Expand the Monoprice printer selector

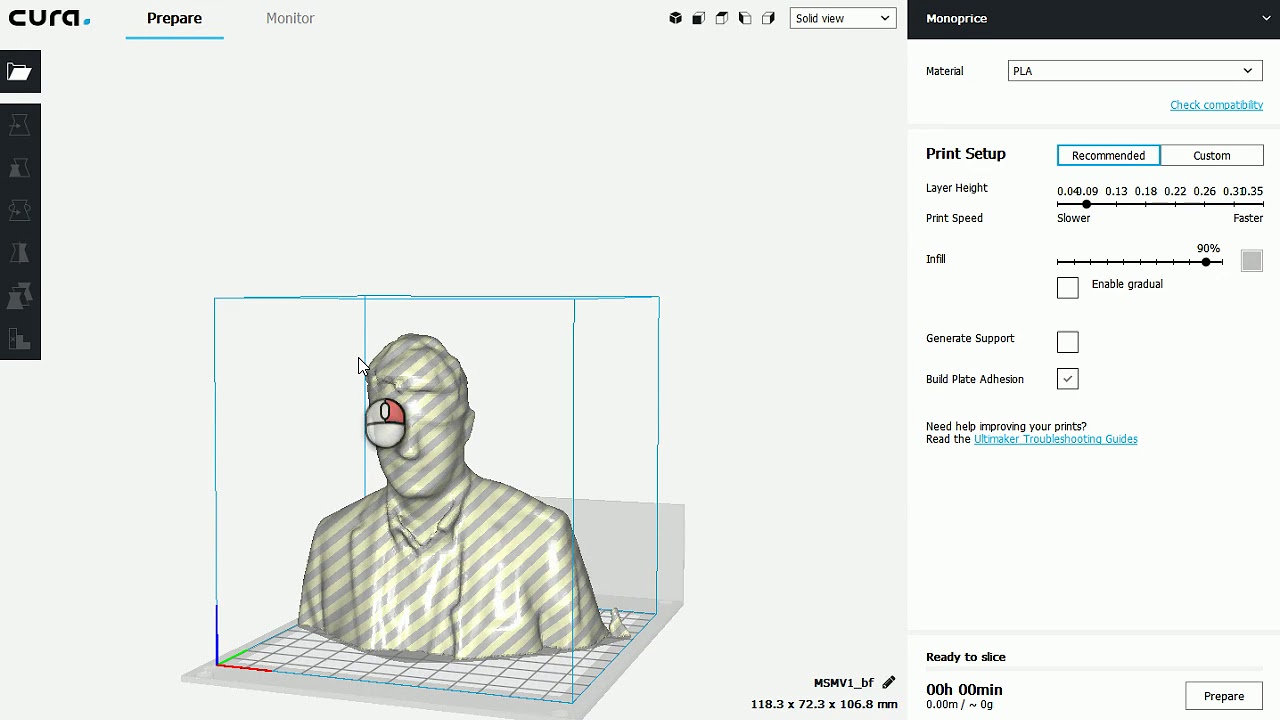pyautogui.click(x=1094, y=18)
